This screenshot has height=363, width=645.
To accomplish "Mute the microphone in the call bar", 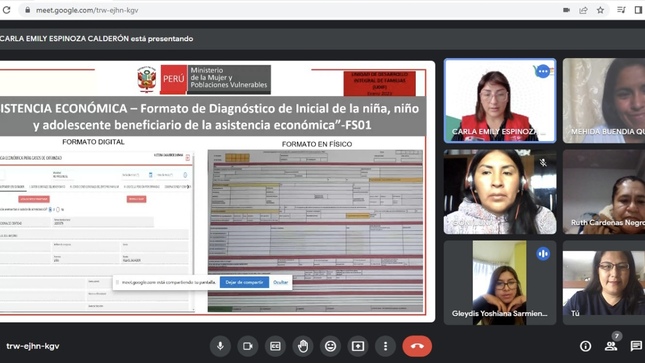I will point(220,346).
